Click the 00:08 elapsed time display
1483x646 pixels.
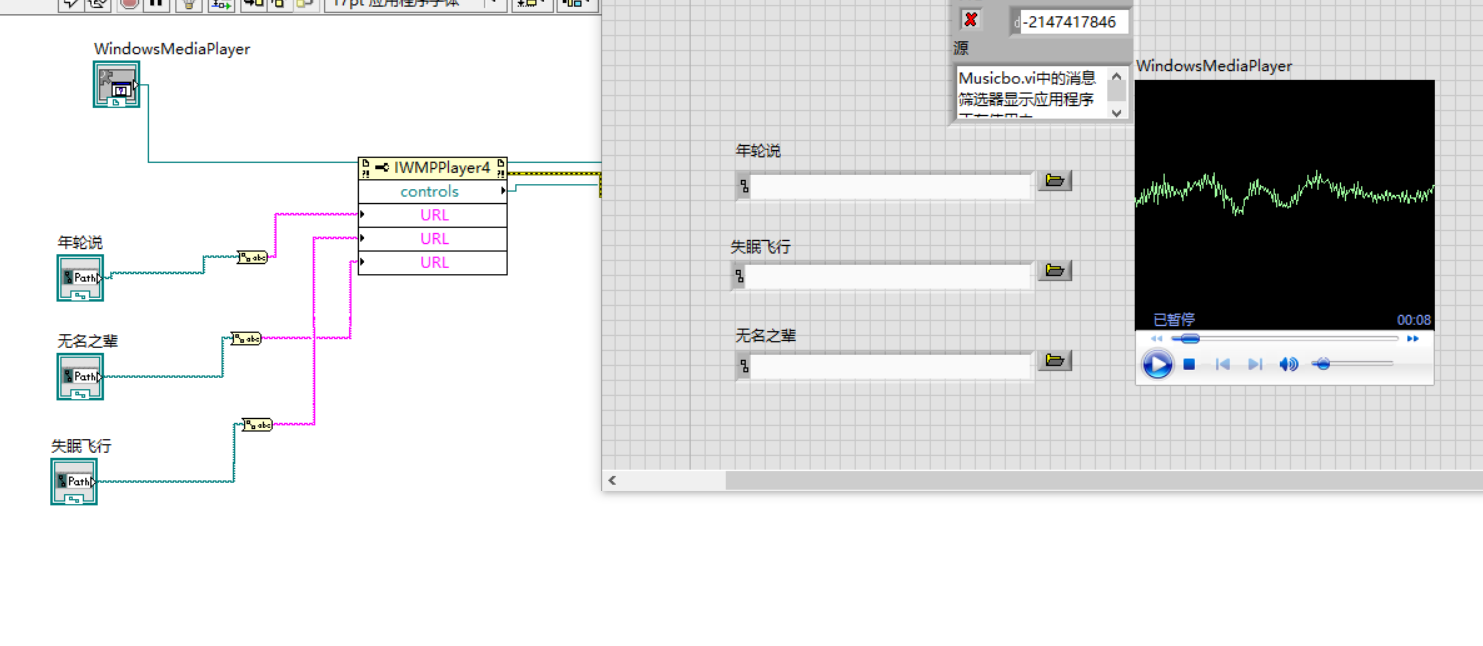pyautogui.click(x=1413, y=320)
